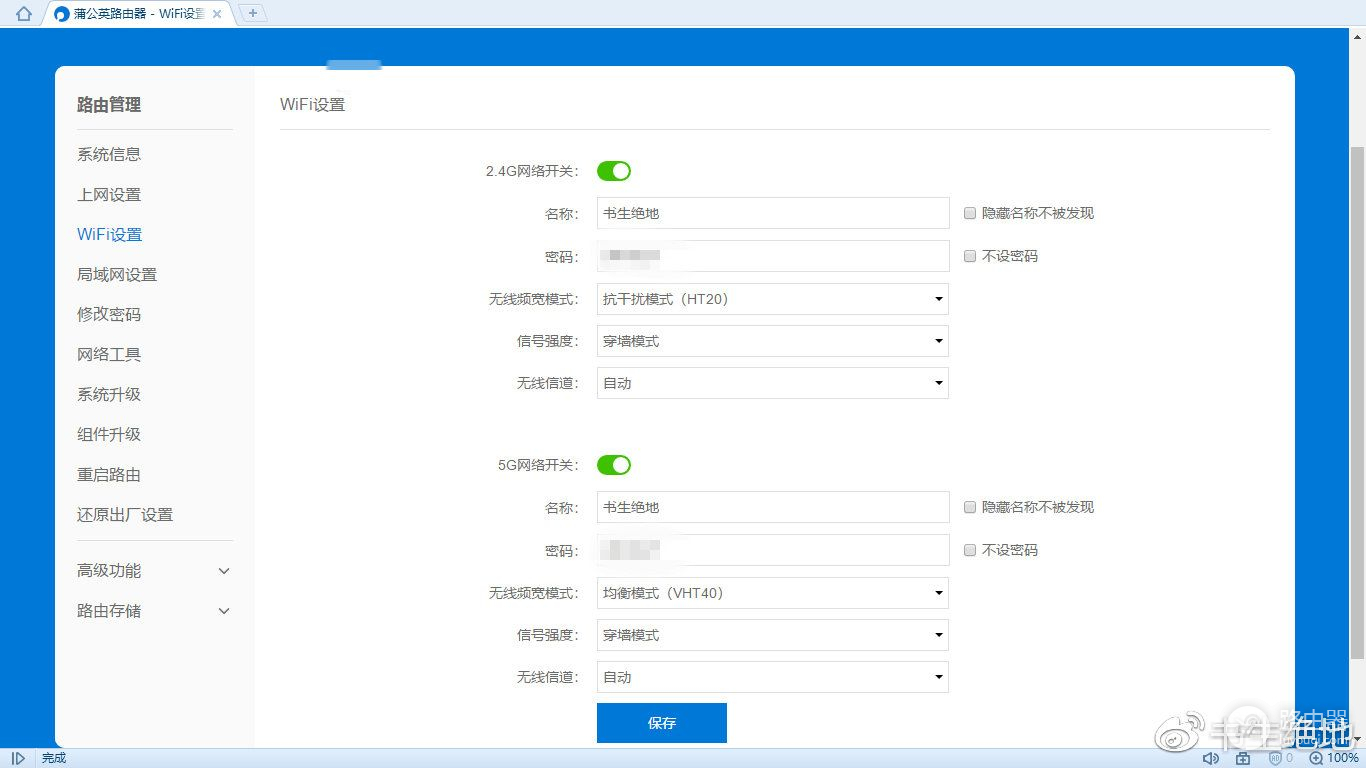Select WiFi设置 in sidebar
The width and height of the screenshot is (1366, 768).
point(110,234)
